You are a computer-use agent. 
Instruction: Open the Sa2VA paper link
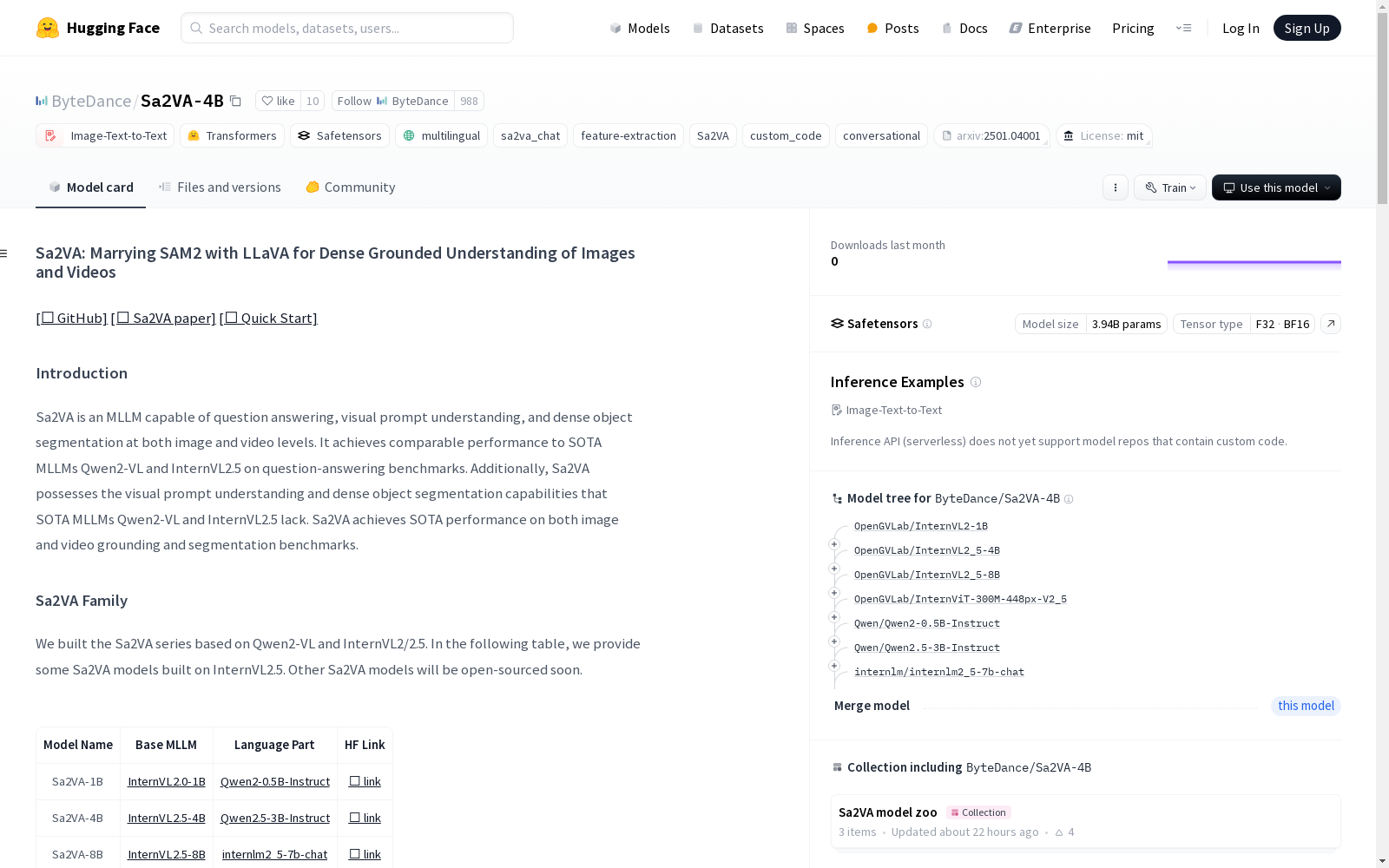pos(163,318)
